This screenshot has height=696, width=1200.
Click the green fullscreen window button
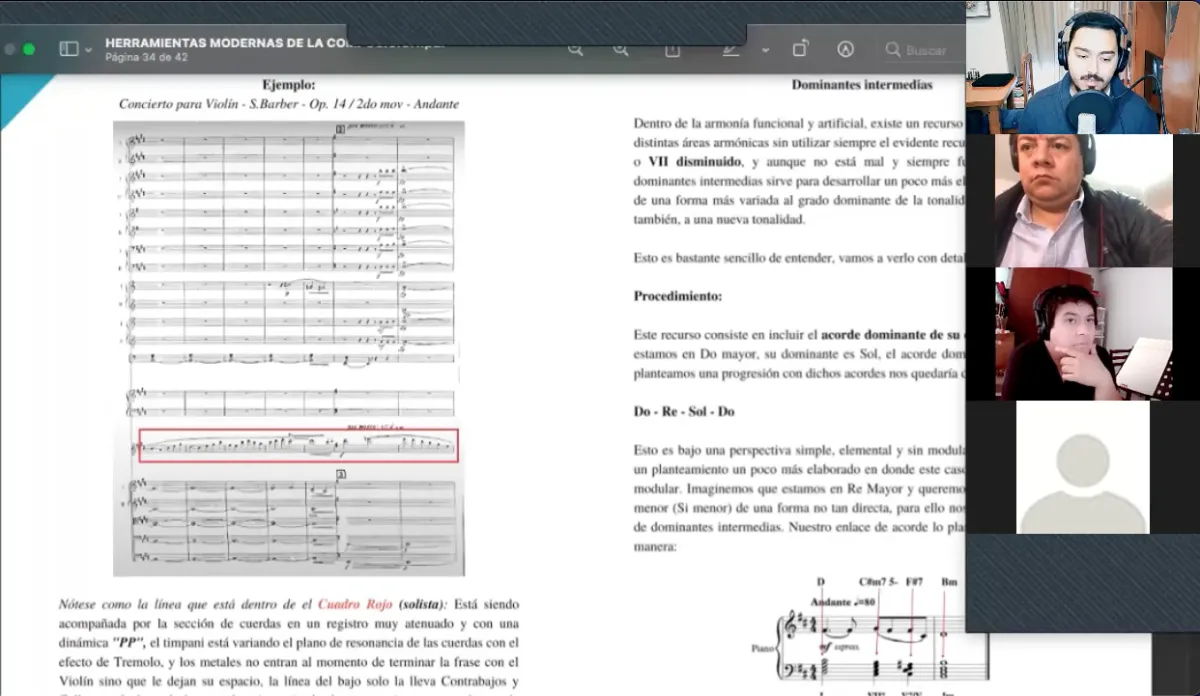point(29,49)
